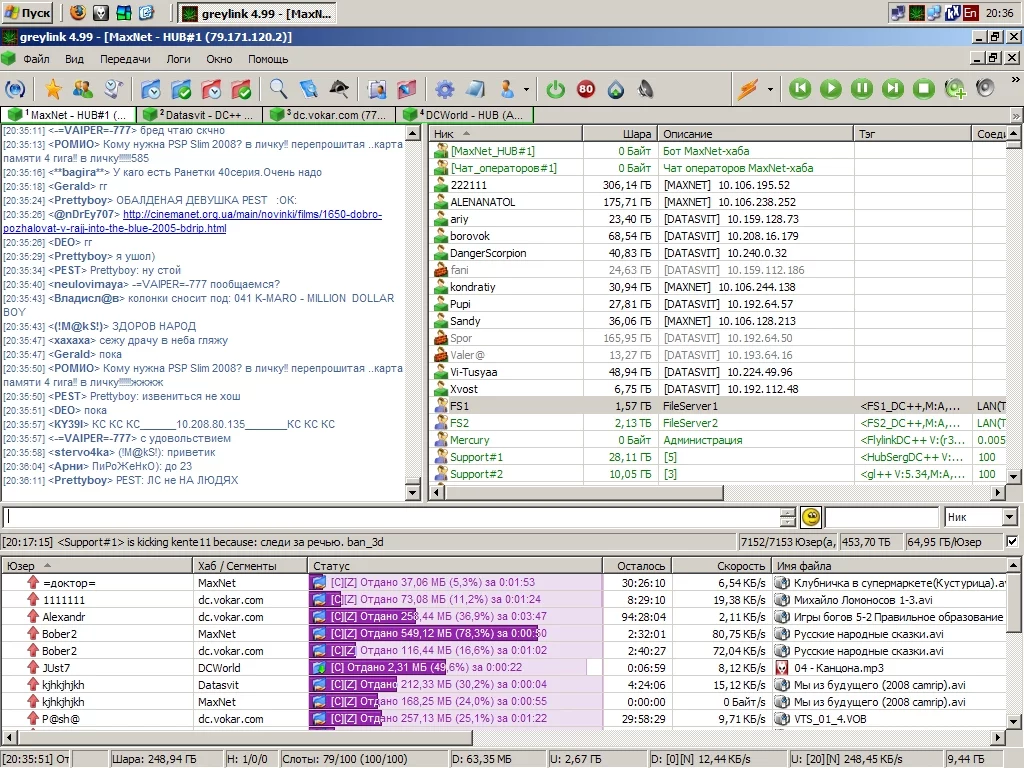
Task: Open the Передачи menu
Action: (125, 59)
